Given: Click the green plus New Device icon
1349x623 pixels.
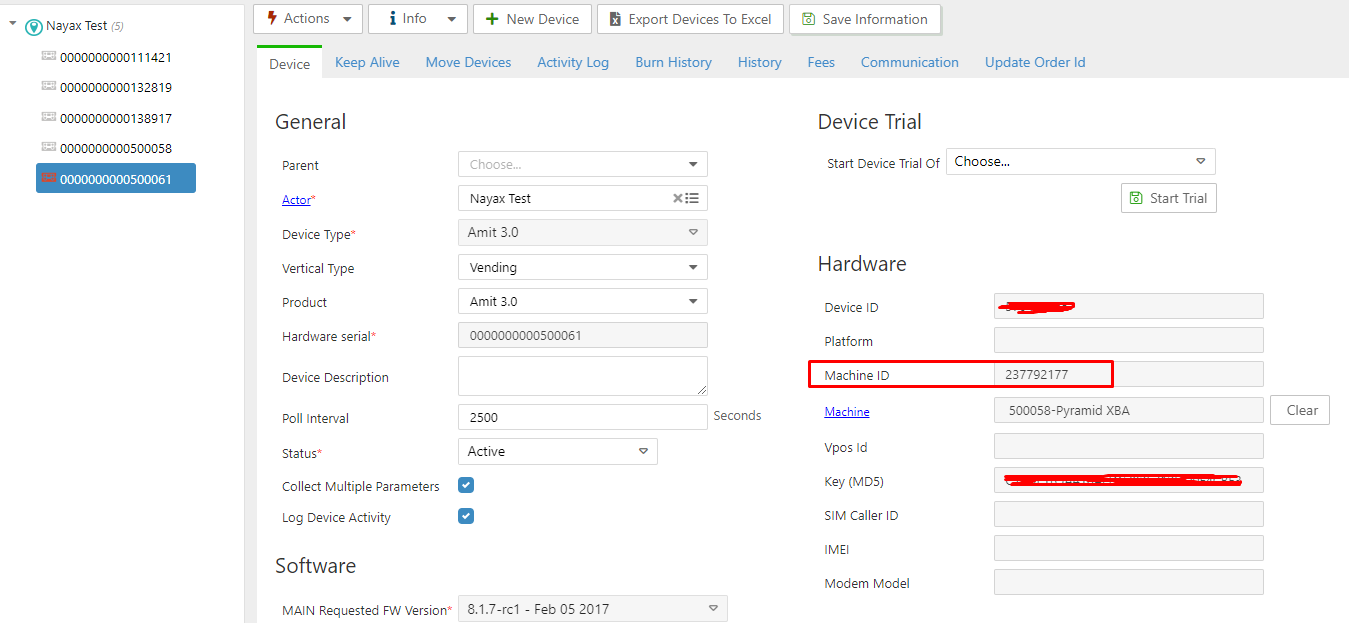Looking at the screenshot, I should coord(492,18).
